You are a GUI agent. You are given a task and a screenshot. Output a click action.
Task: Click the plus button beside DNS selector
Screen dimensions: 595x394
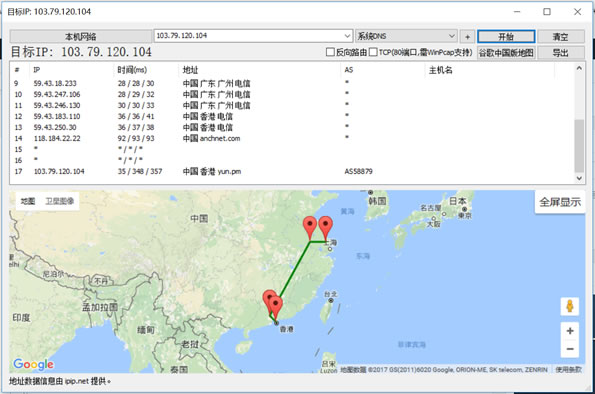coord(467,37)
